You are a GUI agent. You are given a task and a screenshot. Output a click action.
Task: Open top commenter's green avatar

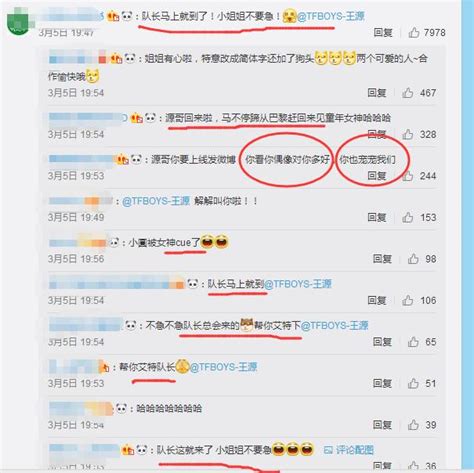[19, 23]
